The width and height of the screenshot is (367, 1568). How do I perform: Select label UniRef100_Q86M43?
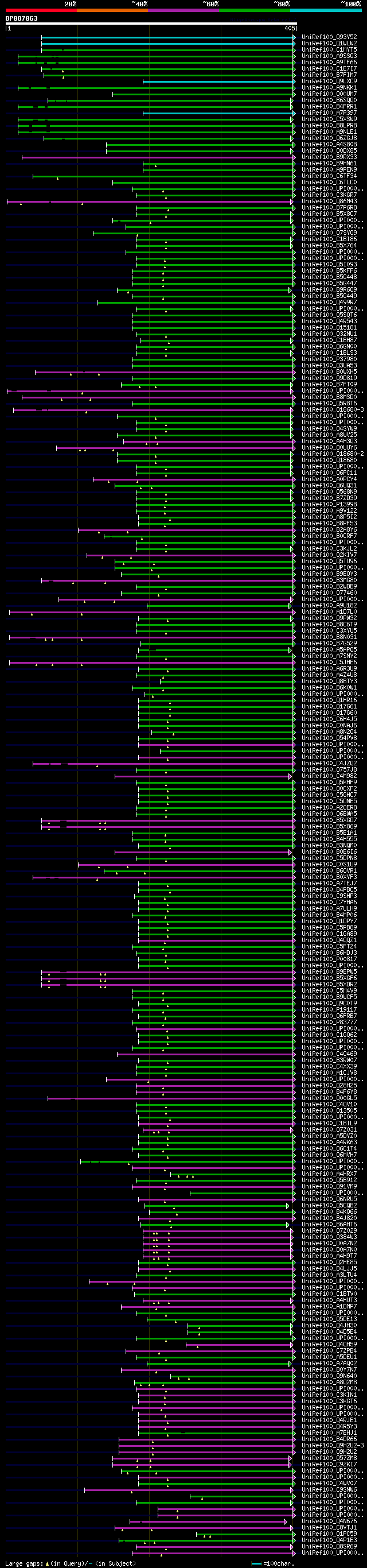329,202
